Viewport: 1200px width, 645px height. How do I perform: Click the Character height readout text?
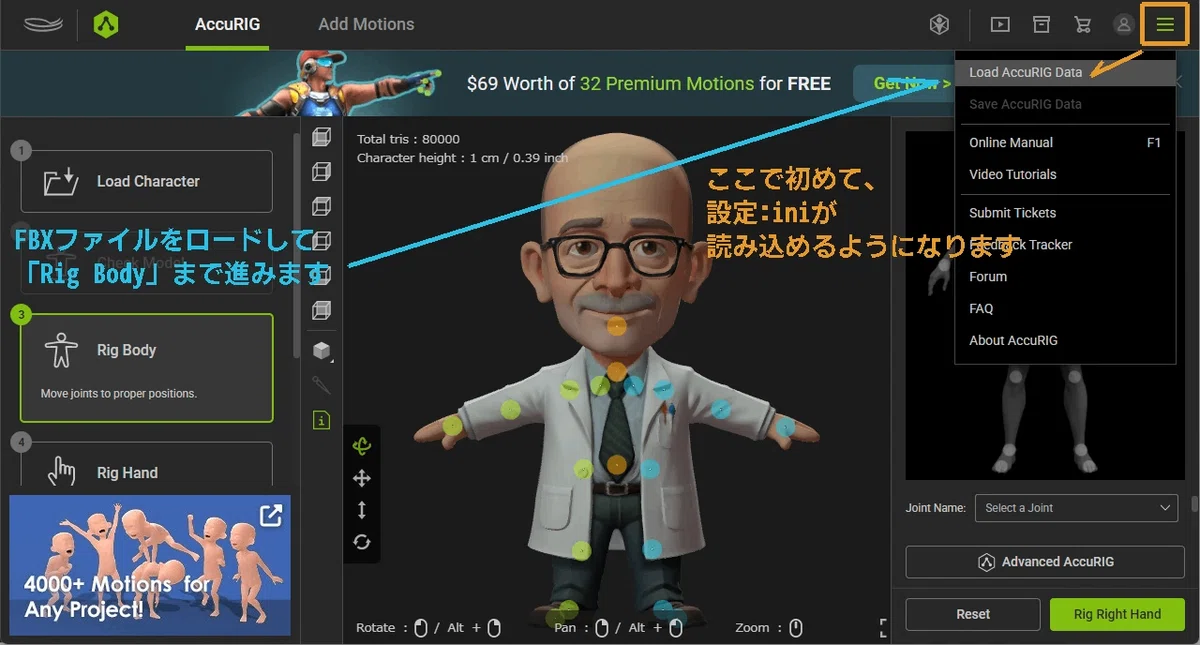pyautogui.click(x=462, y=158)
